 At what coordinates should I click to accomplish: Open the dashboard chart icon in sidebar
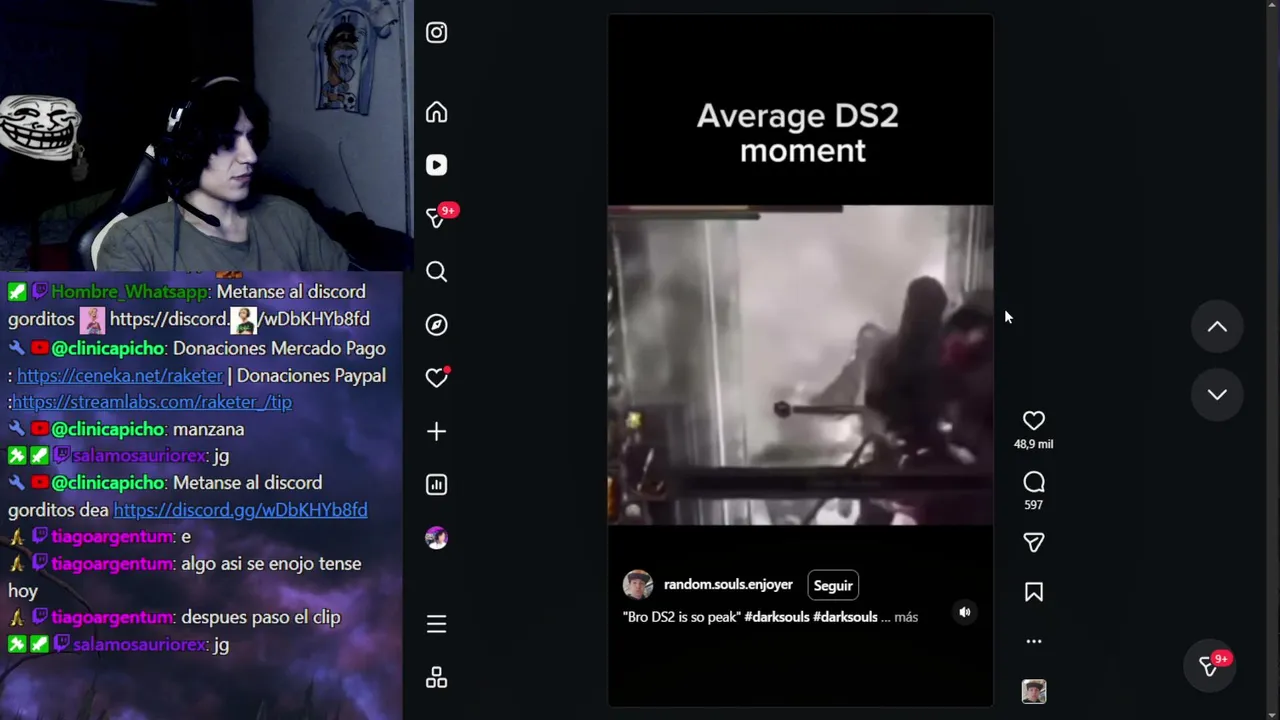pyautogui.click(x=436, y=485)
